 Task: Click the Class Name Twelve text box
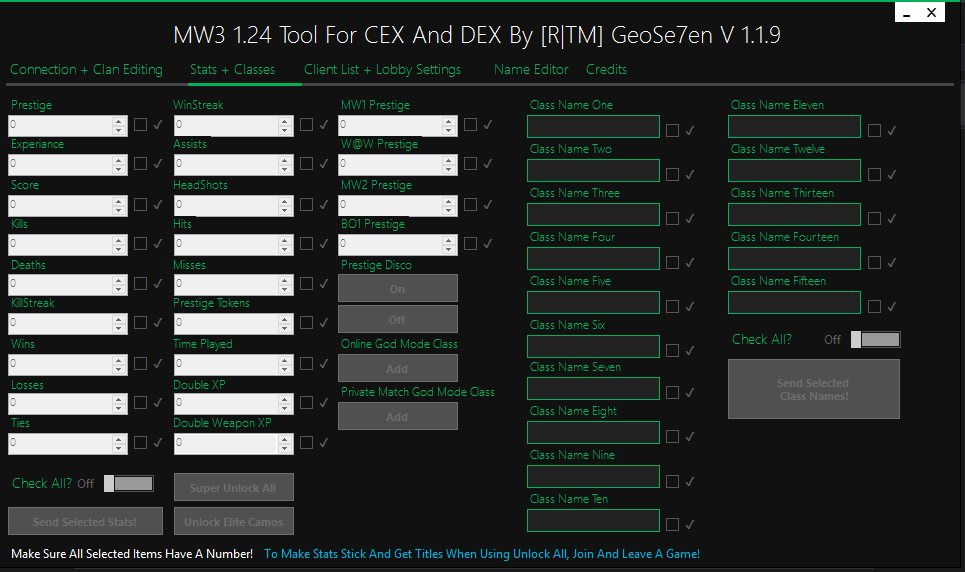pyautogui.click(x=795, y=171)
